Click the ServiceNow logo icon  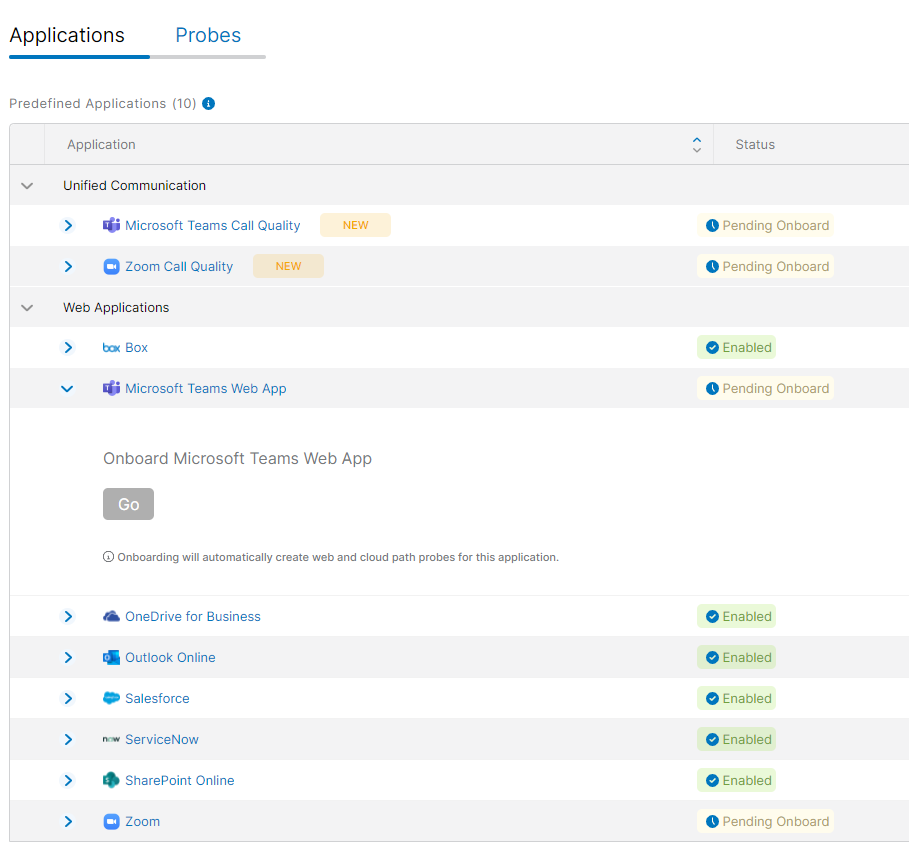109,739
